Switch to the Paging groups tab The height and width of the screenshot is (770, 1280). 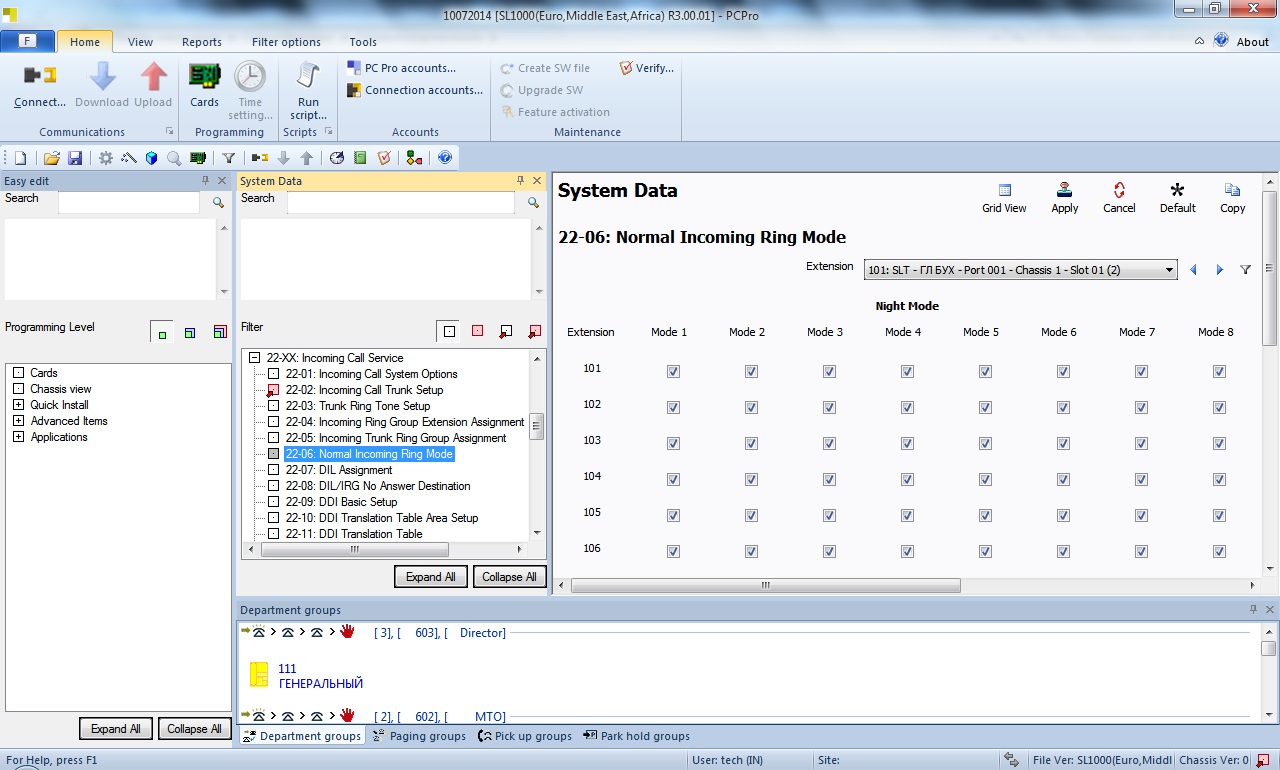tap(419, 736)
